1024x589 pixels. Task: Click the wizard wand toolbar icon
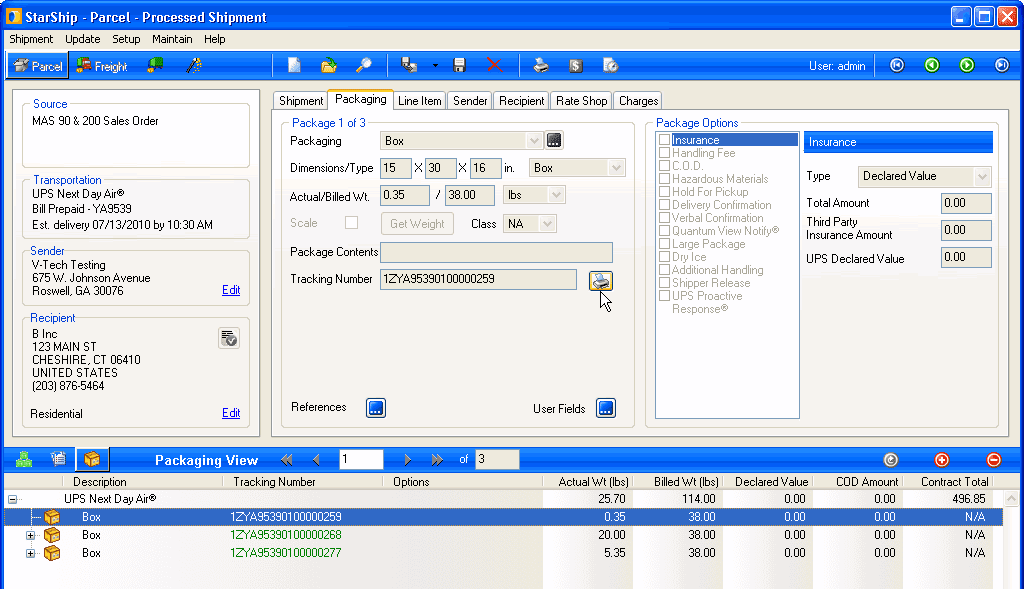(x=194, y=65)
